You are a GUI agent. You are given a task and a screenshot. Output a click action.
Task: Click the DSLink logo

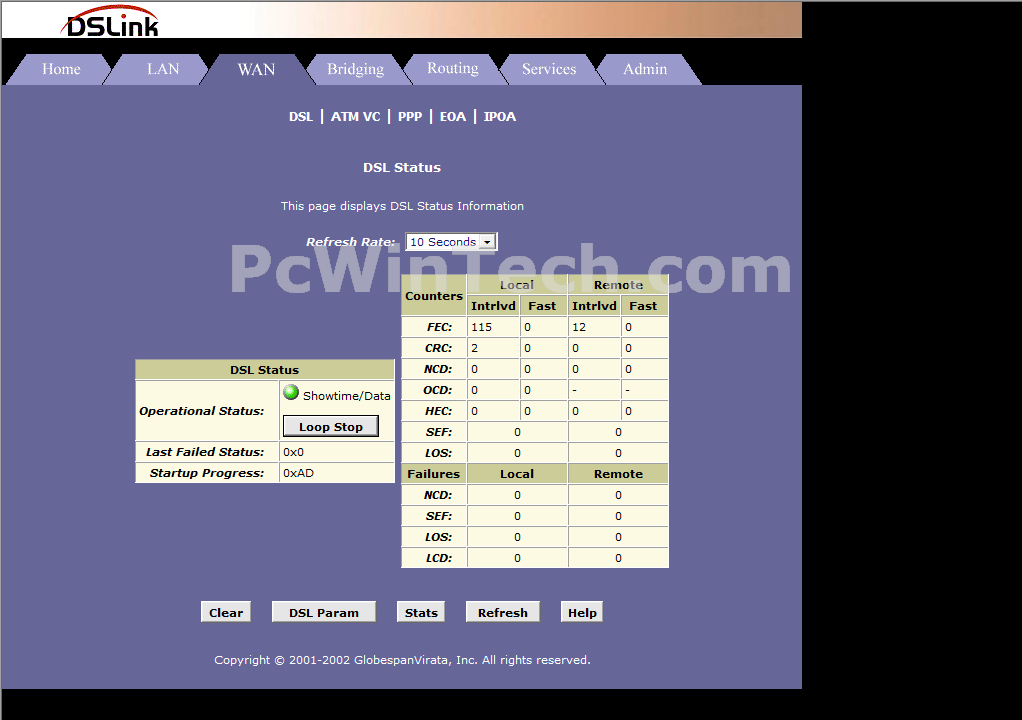(x=110, y=22)
